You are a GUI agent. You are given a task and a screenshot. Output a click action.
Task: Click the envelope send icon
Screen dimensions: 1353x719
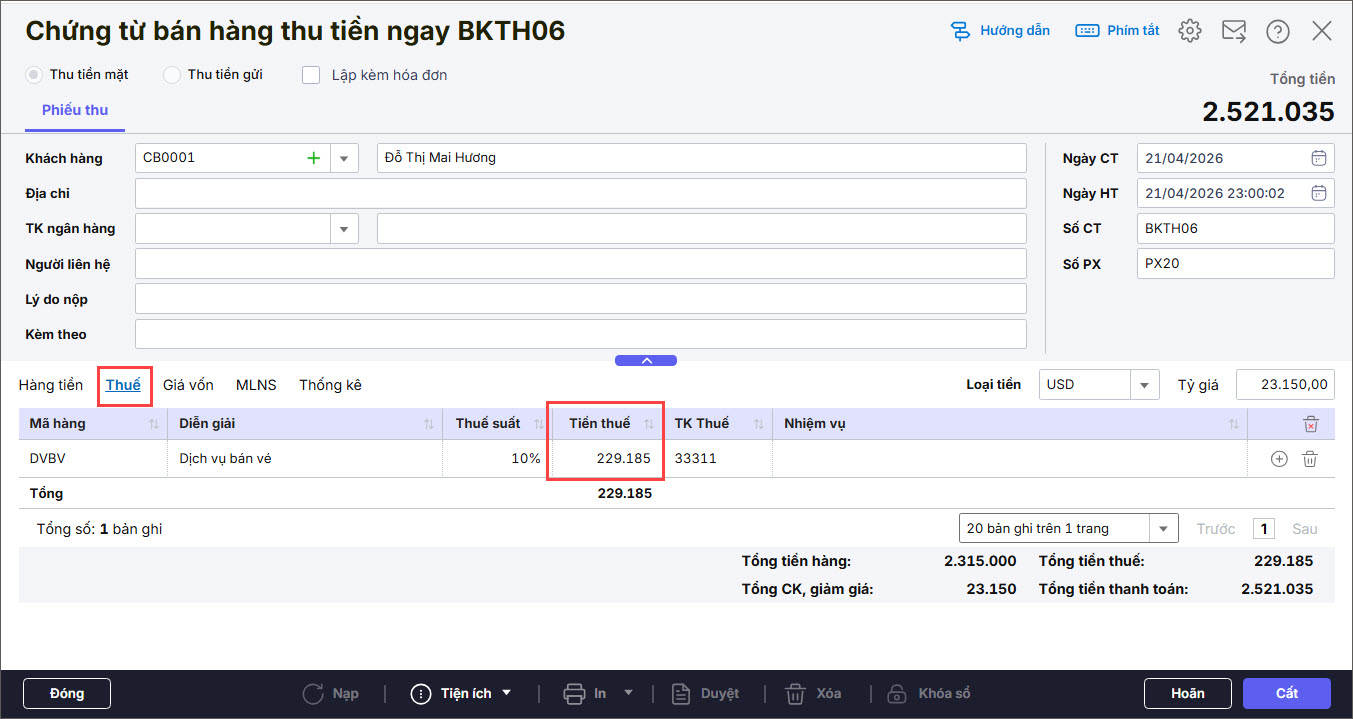coord(1233,31)
